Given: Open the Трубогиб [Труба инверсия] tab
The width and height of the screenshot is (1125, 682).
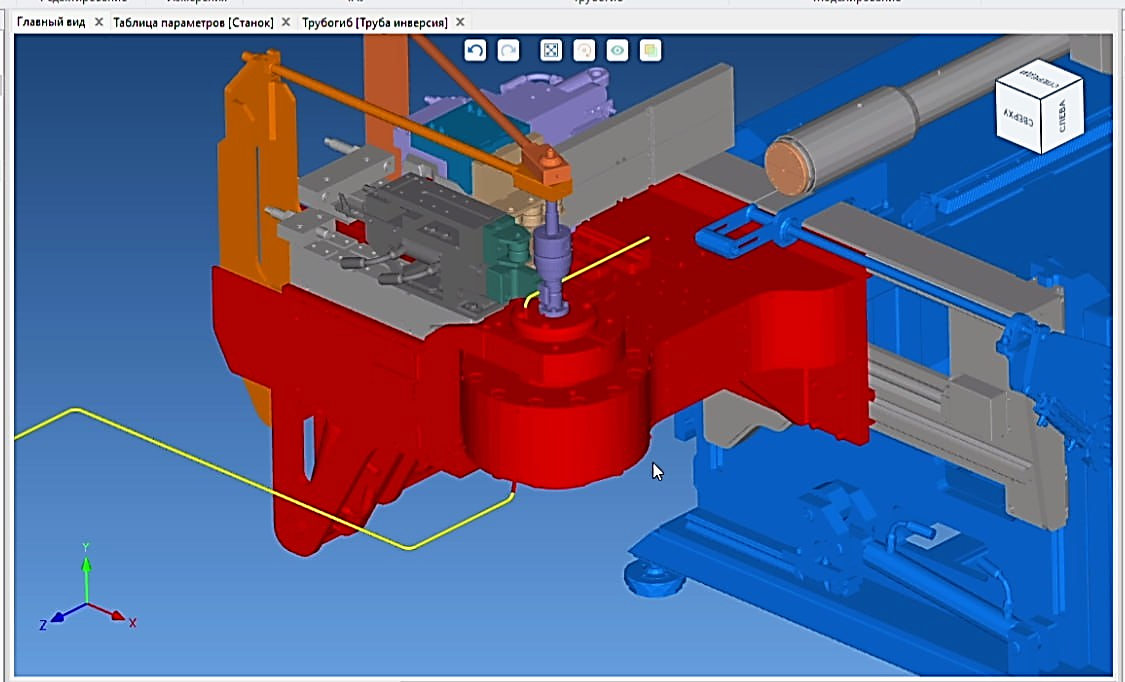Looking at the screenshot, I should click(x=375, y=22).
